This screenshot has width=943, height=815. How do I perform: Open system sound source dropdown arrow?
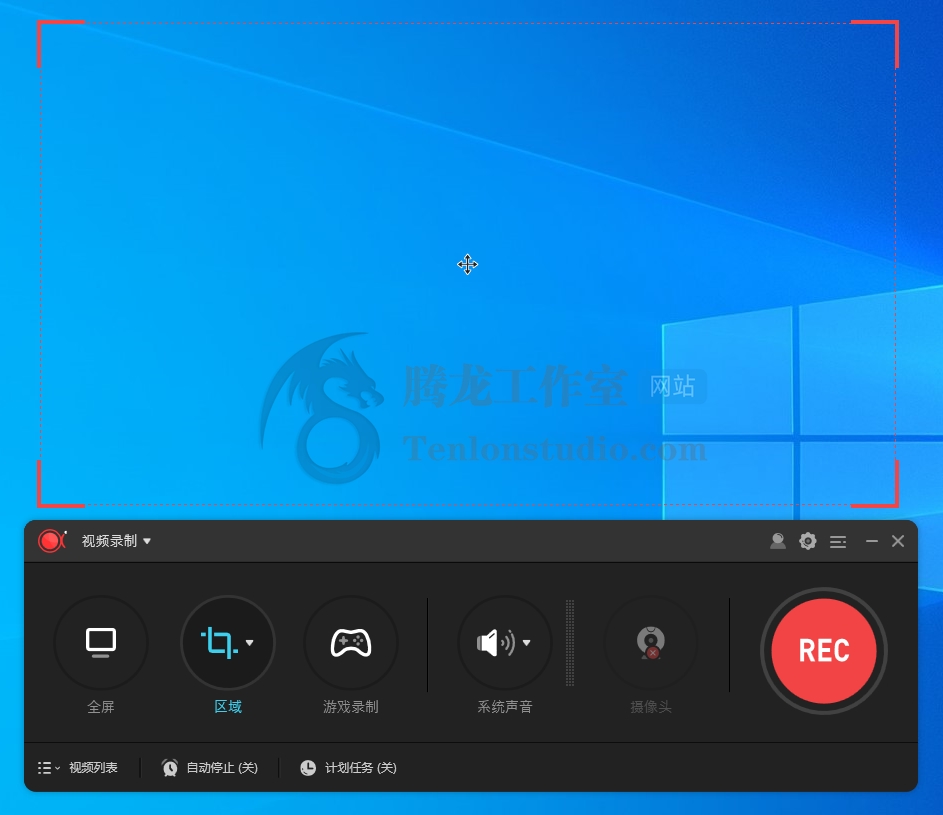click(x=526, y=643)
